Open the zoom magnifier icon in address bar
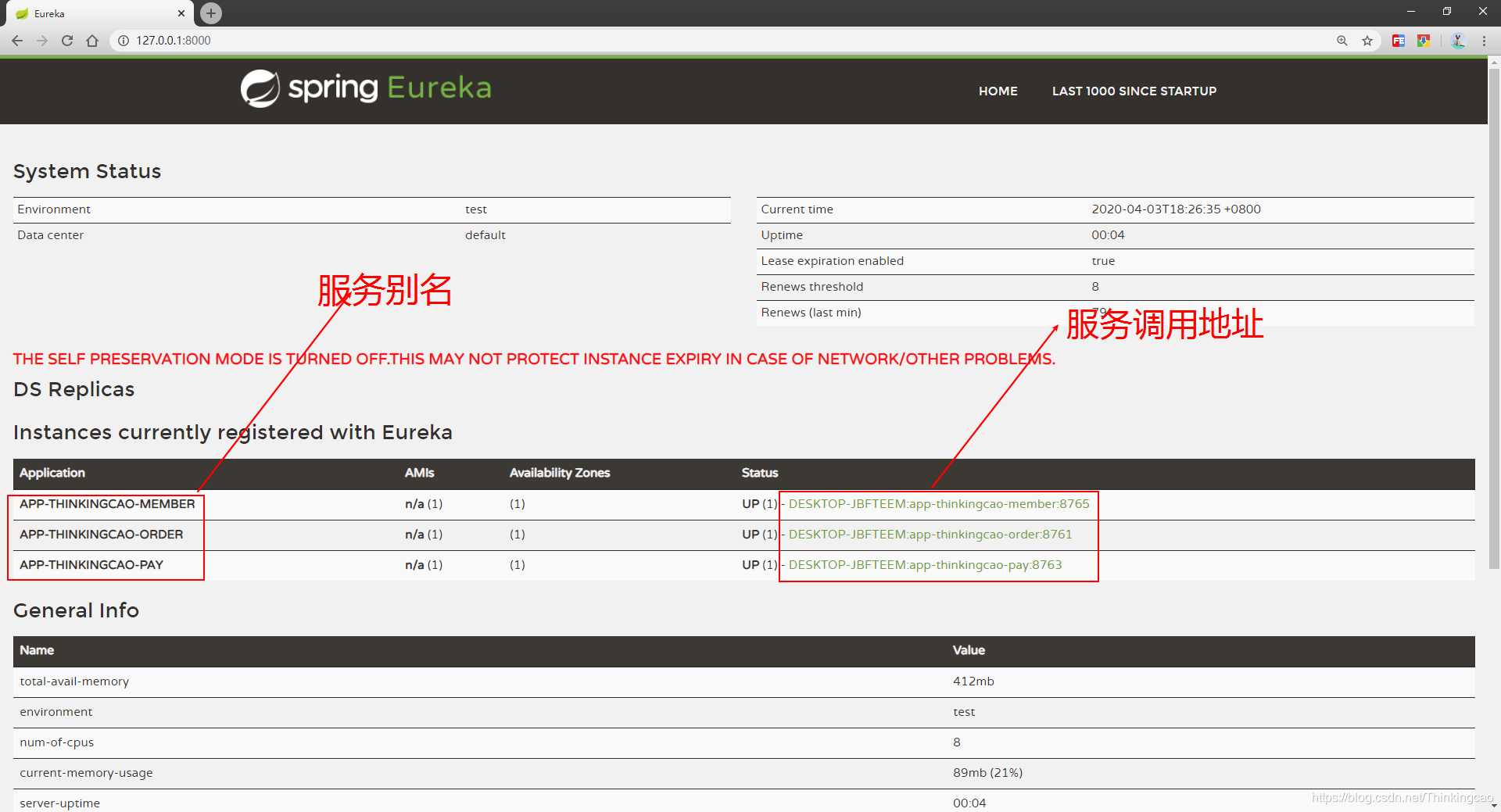Image resolution: width=1501 pixels, height=812 pixels. coord(1342,41)
